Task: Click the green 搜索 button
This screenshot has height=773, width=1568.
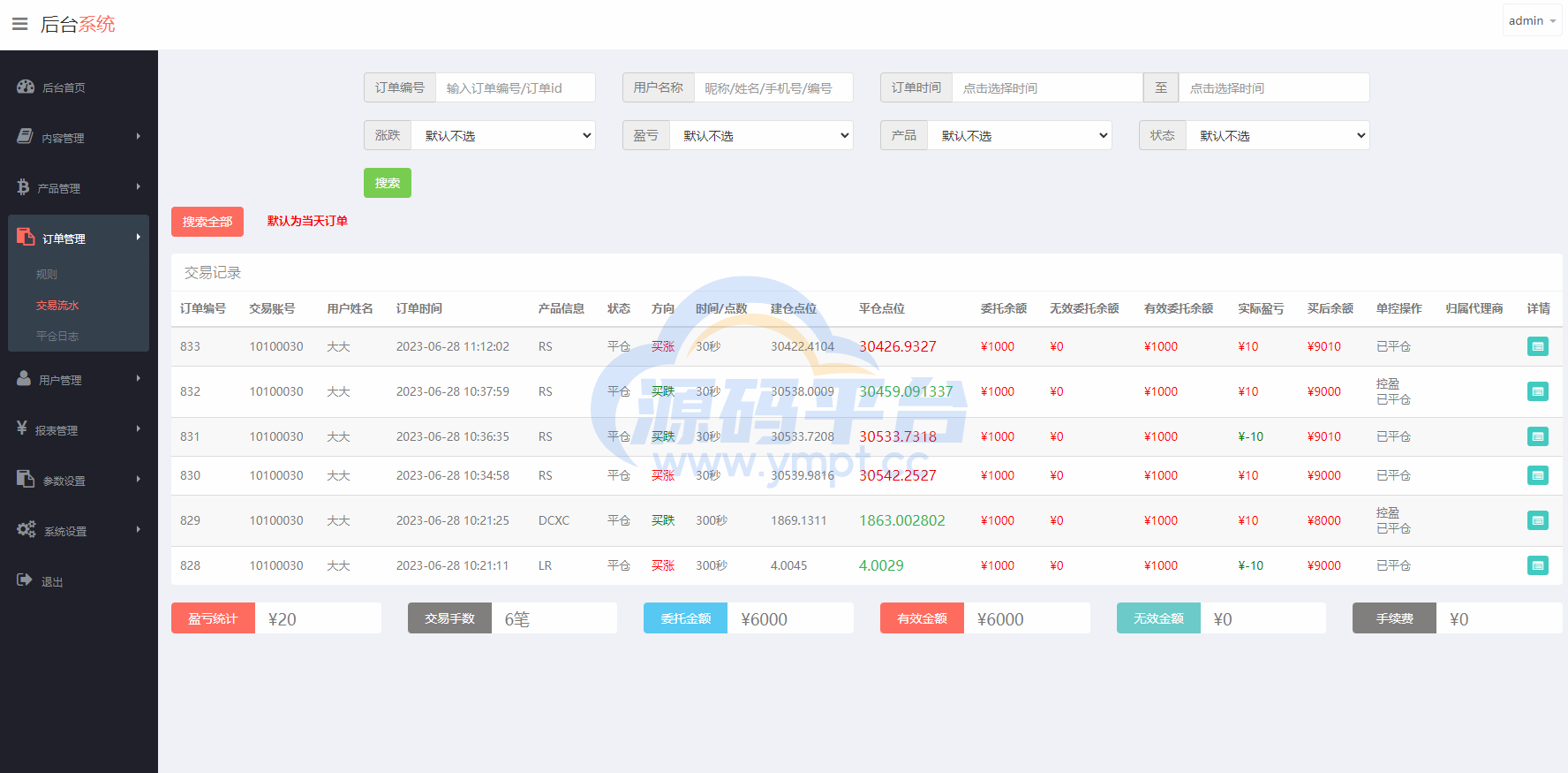Action: point(387,183)
